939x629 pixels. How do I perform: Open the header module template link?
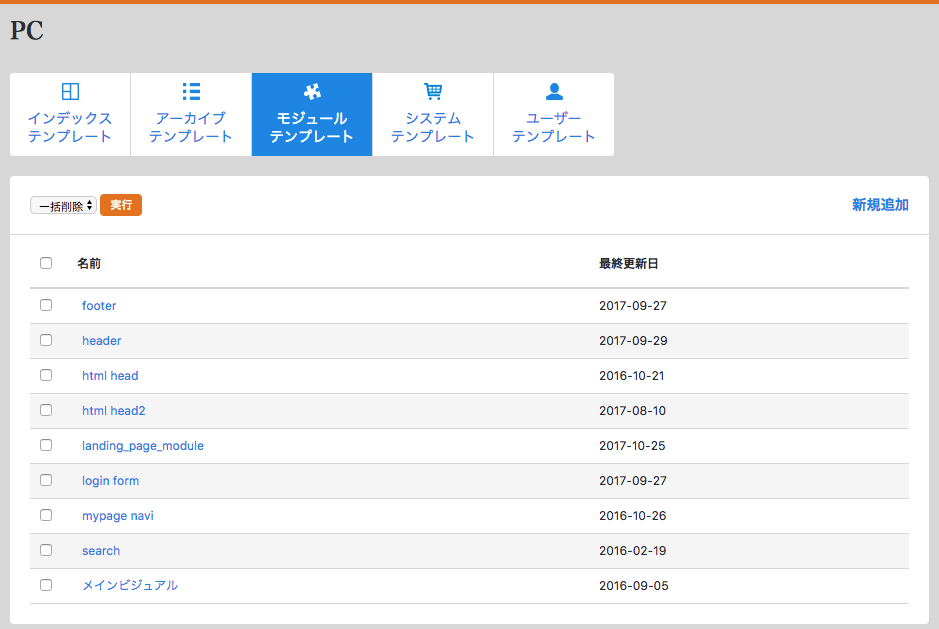point(102,341)
